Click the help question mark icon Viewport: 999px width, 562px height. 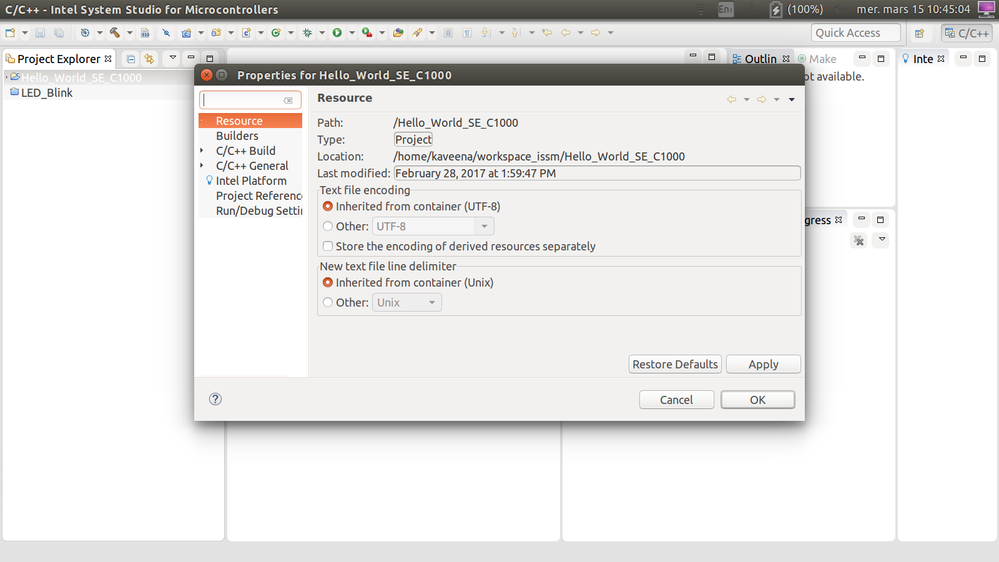(215, 399)
